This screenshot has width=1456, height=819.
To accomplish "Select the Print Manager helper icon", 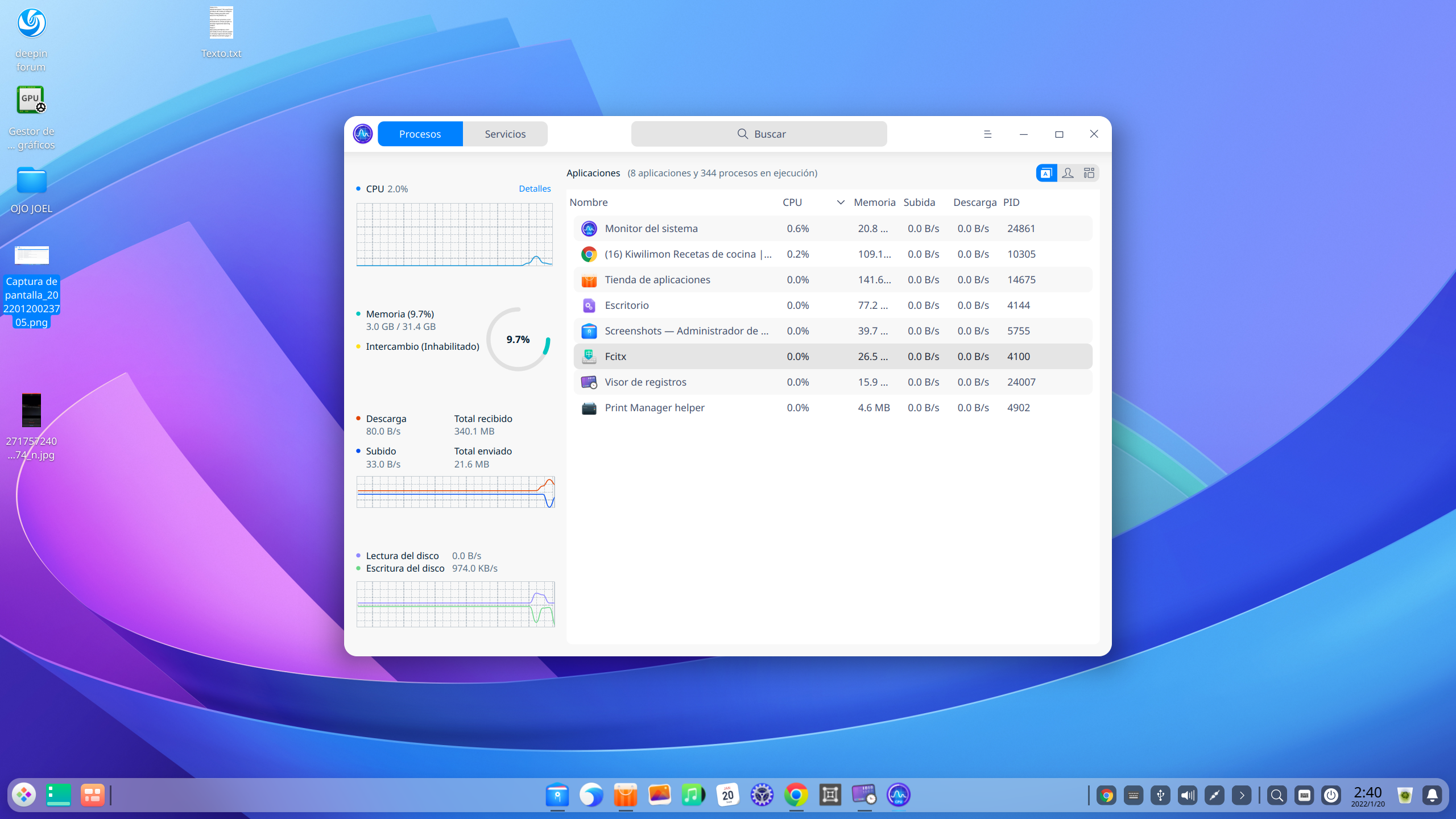I will [589, 408].
